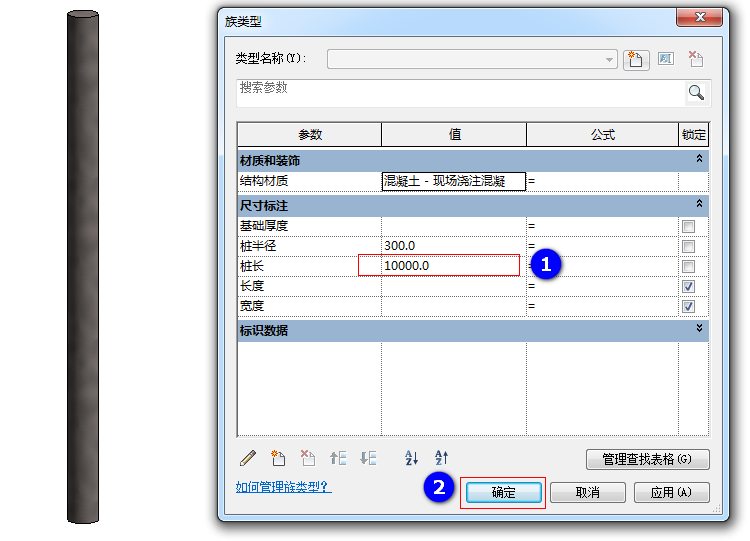Click the New Type icon beside type name
This screenshot has width=750, height=541.
tap(636, 60)
